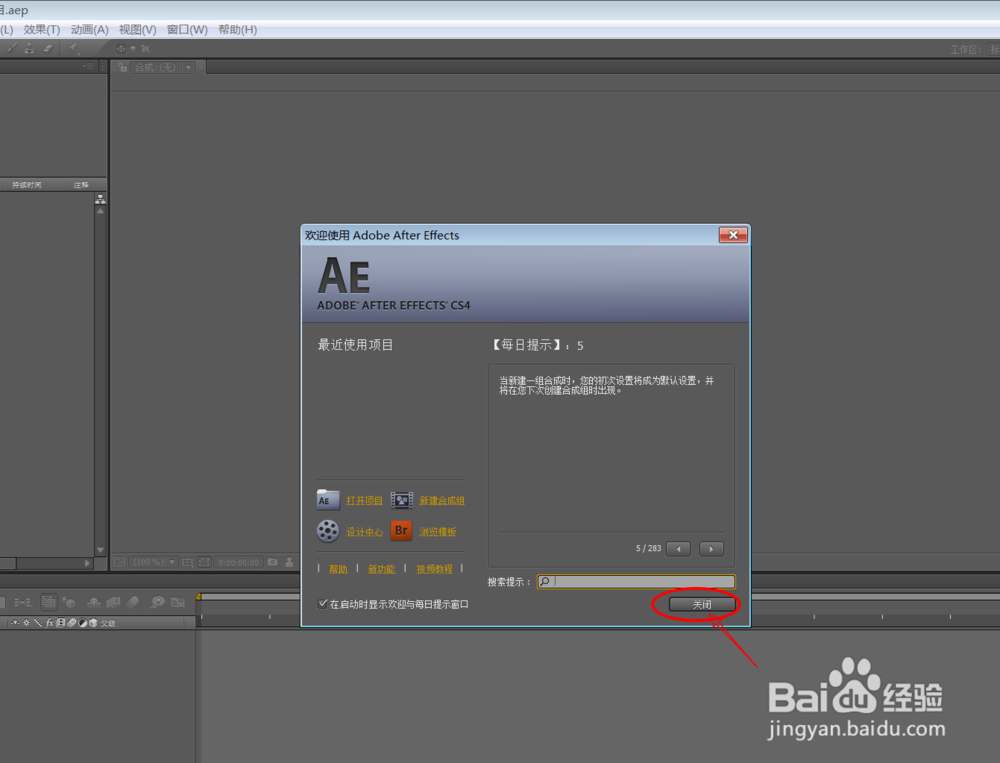This screenshot has height=763, width=1000.
Task: Show the next daily tip
Action: point(711,549)
